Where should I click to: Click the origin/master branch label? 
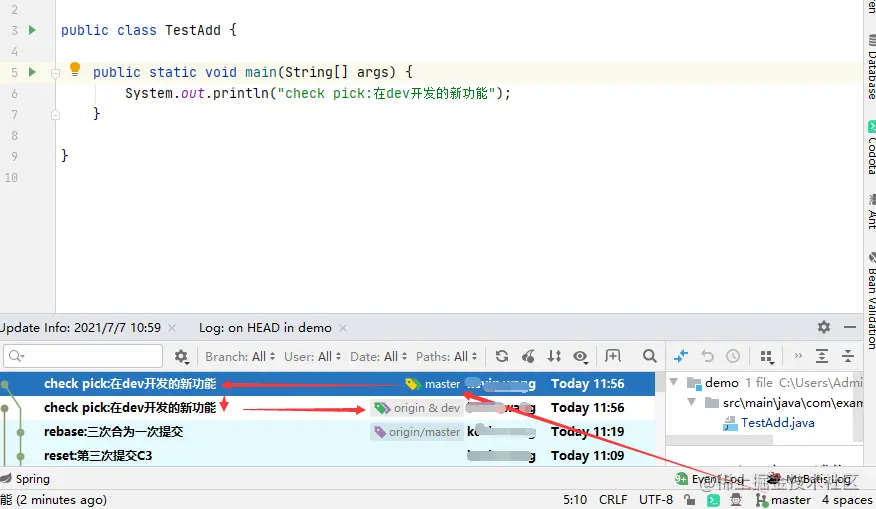point(417,432)
